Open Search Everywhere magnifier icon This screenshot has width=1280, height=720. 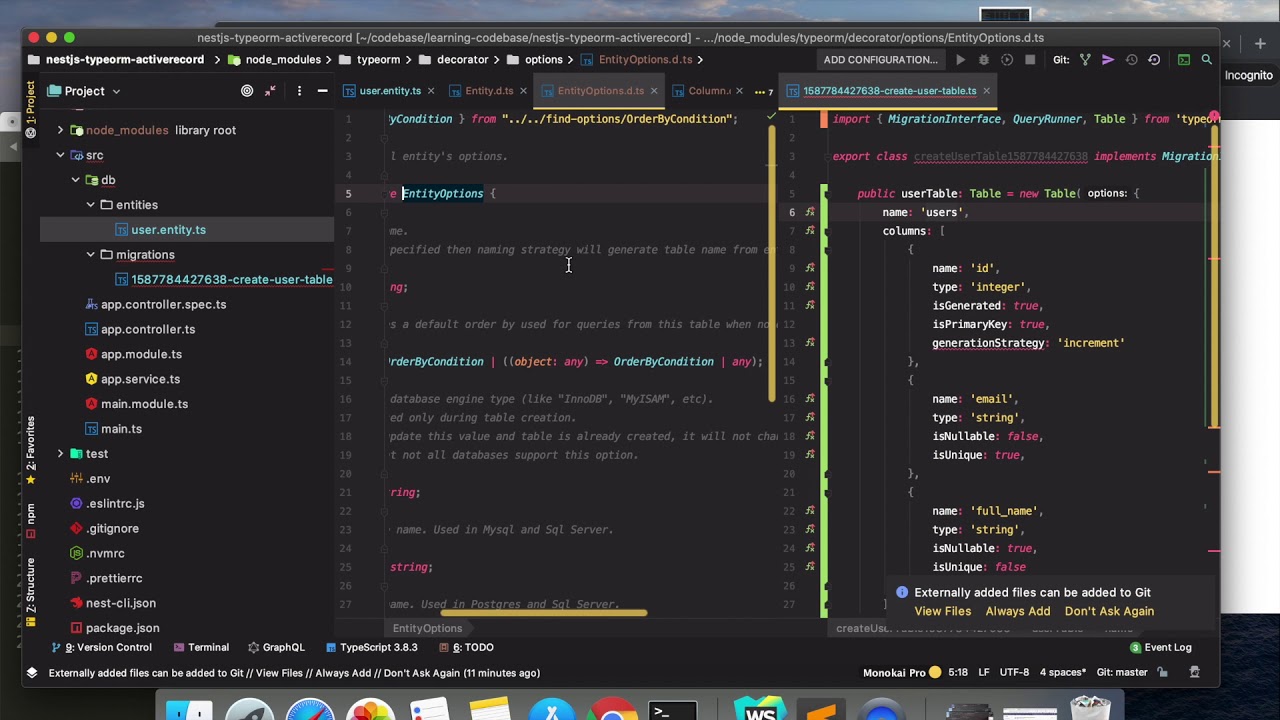1206,60
